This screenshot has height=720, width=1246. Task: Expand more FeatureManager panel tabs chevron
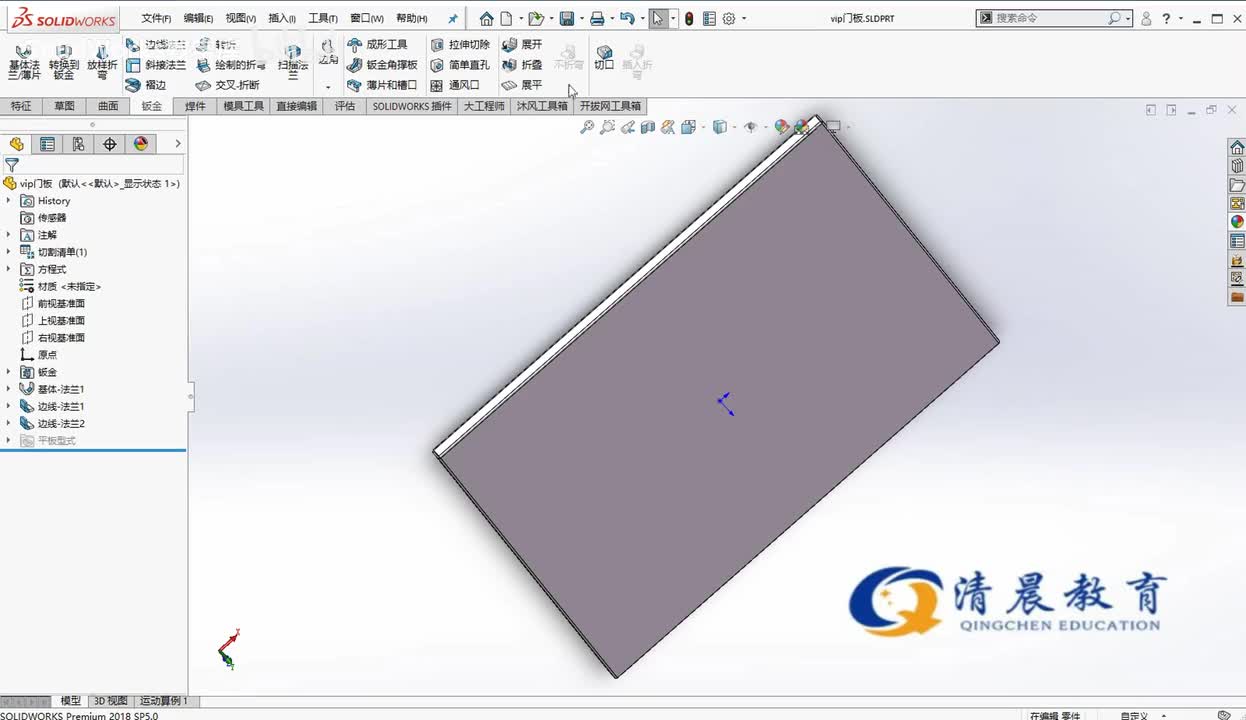pos(178,144)
